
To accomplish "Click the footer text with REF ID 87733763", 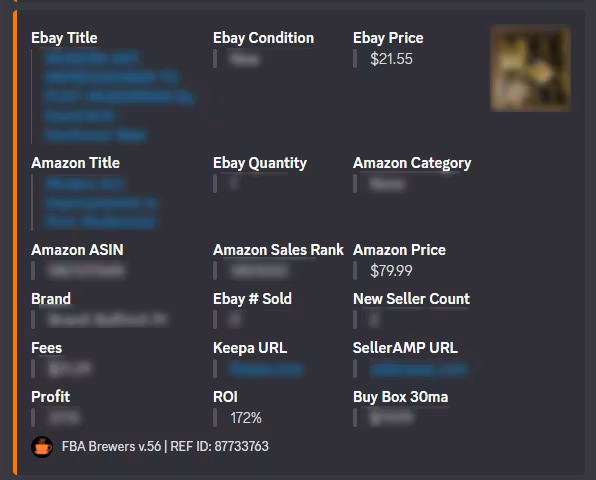I will pyautogui.click(x=165, y=446).
